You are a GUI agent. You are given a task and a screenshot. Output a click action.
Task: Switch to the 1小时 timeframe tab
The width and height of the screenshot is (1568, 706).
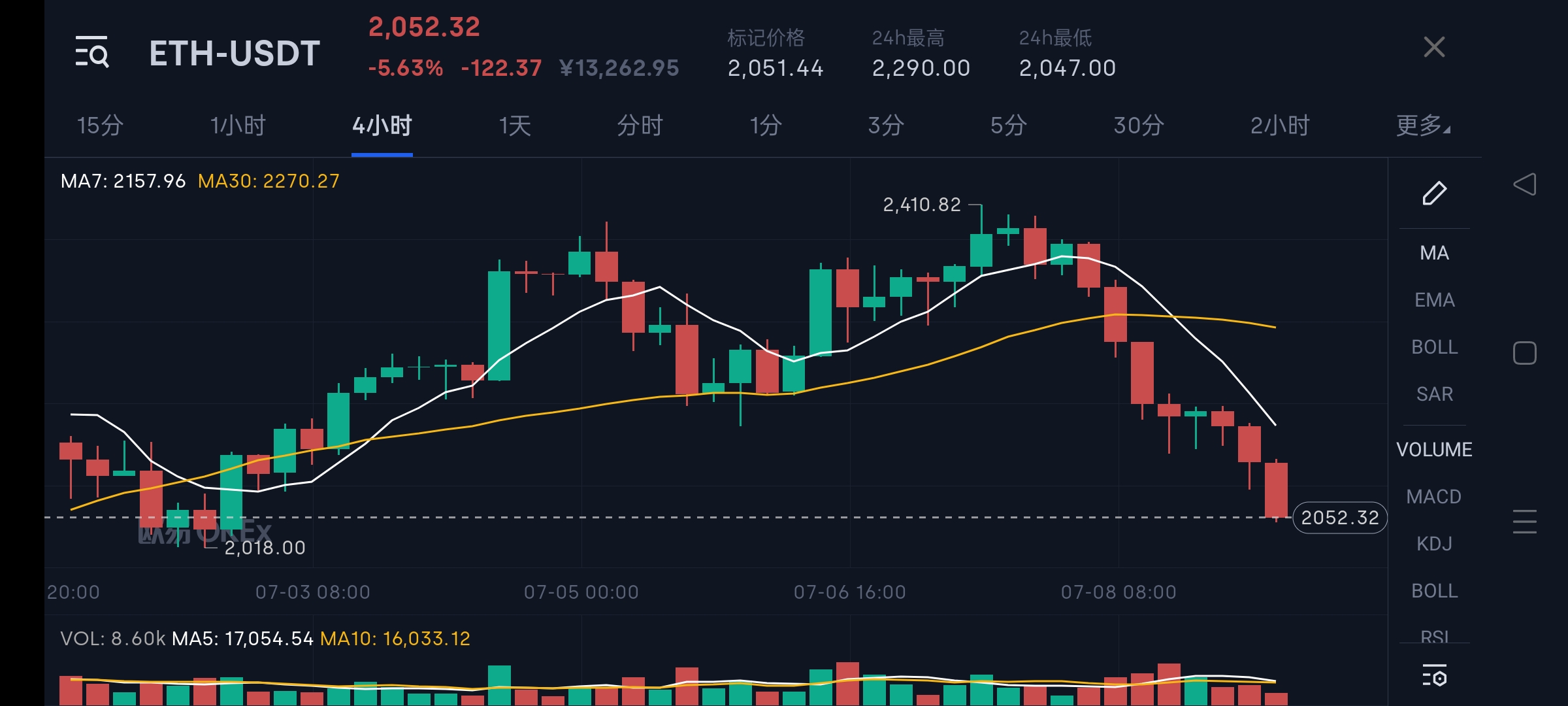[x=238, y=126]
